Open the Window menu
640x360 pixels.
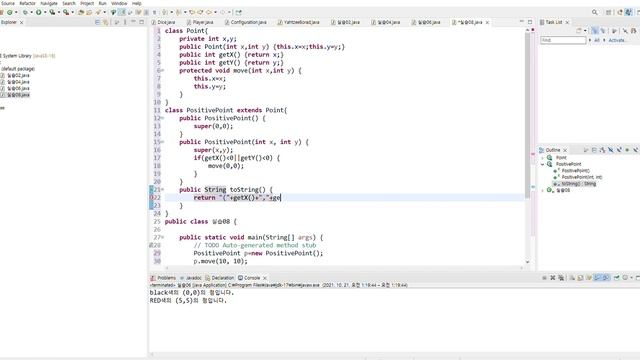(x=119, y=3)
